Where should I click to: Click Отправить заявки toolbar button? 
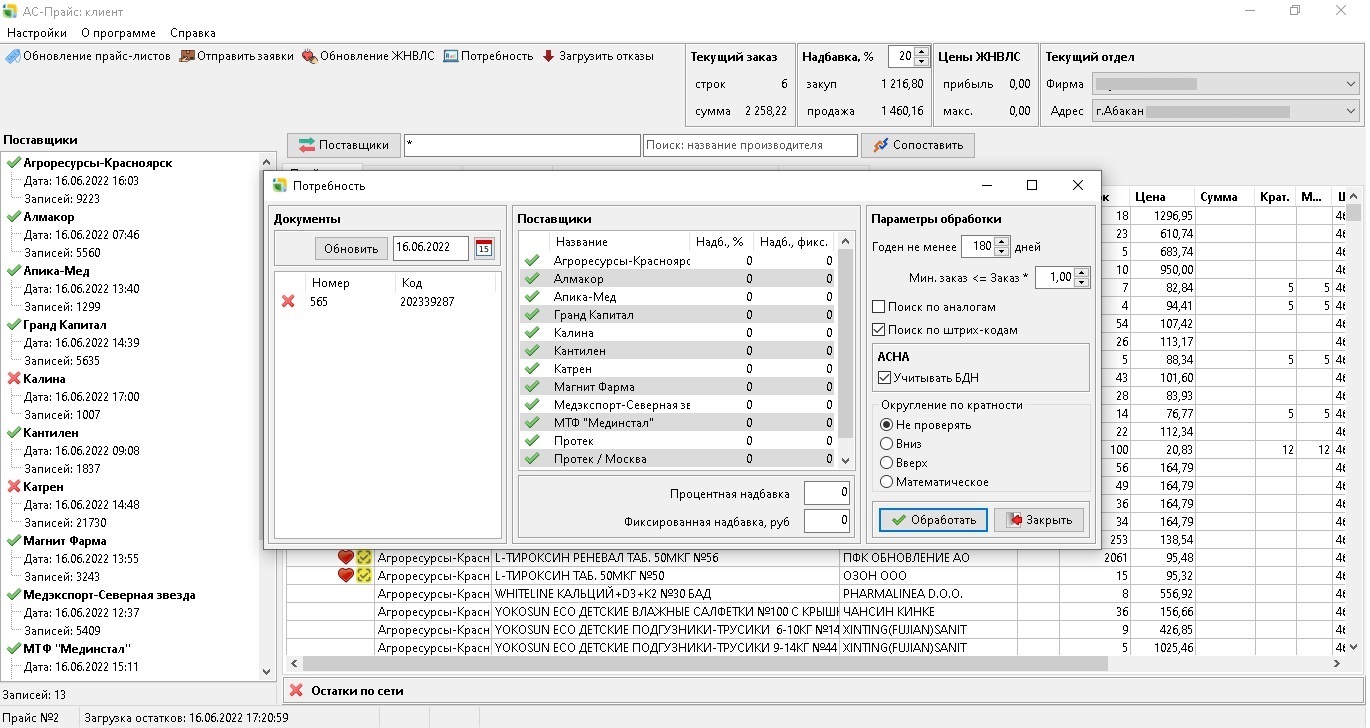click(236, 56)
